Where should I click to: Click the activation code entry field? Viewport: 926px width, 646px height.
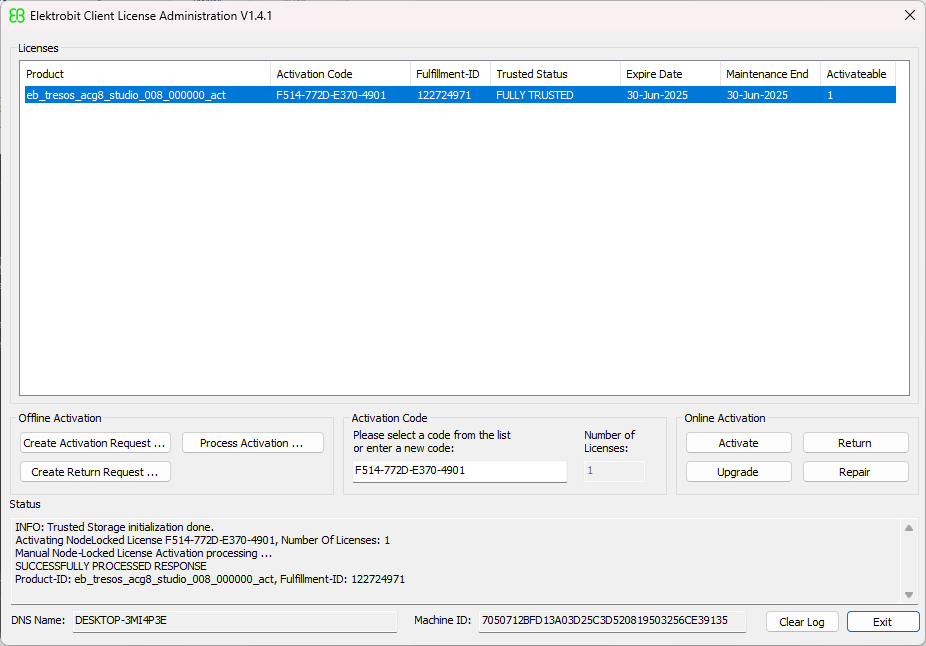click(459, 470)
